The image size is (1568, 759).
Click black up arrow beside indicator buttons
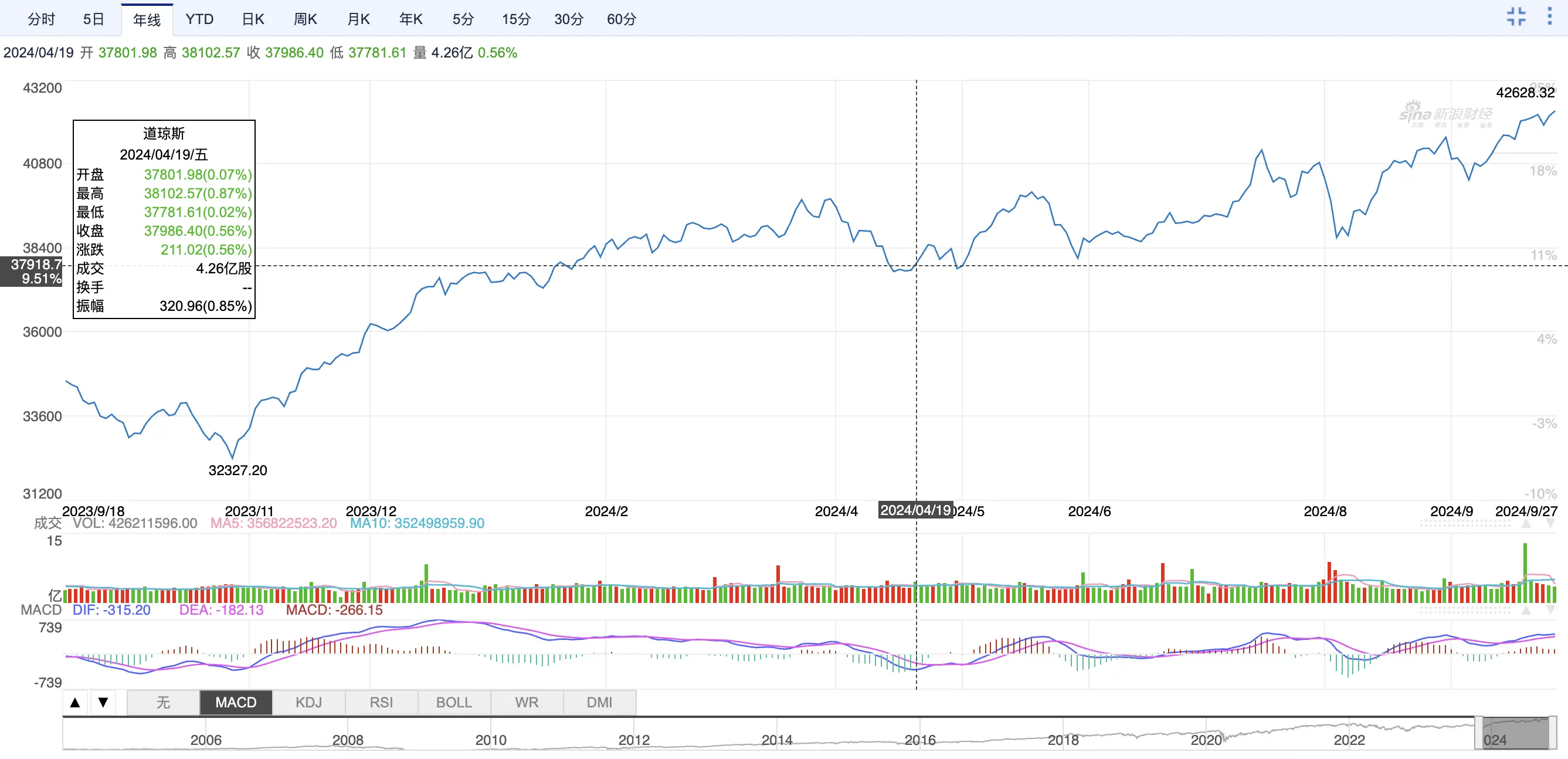tap(75, 703)
